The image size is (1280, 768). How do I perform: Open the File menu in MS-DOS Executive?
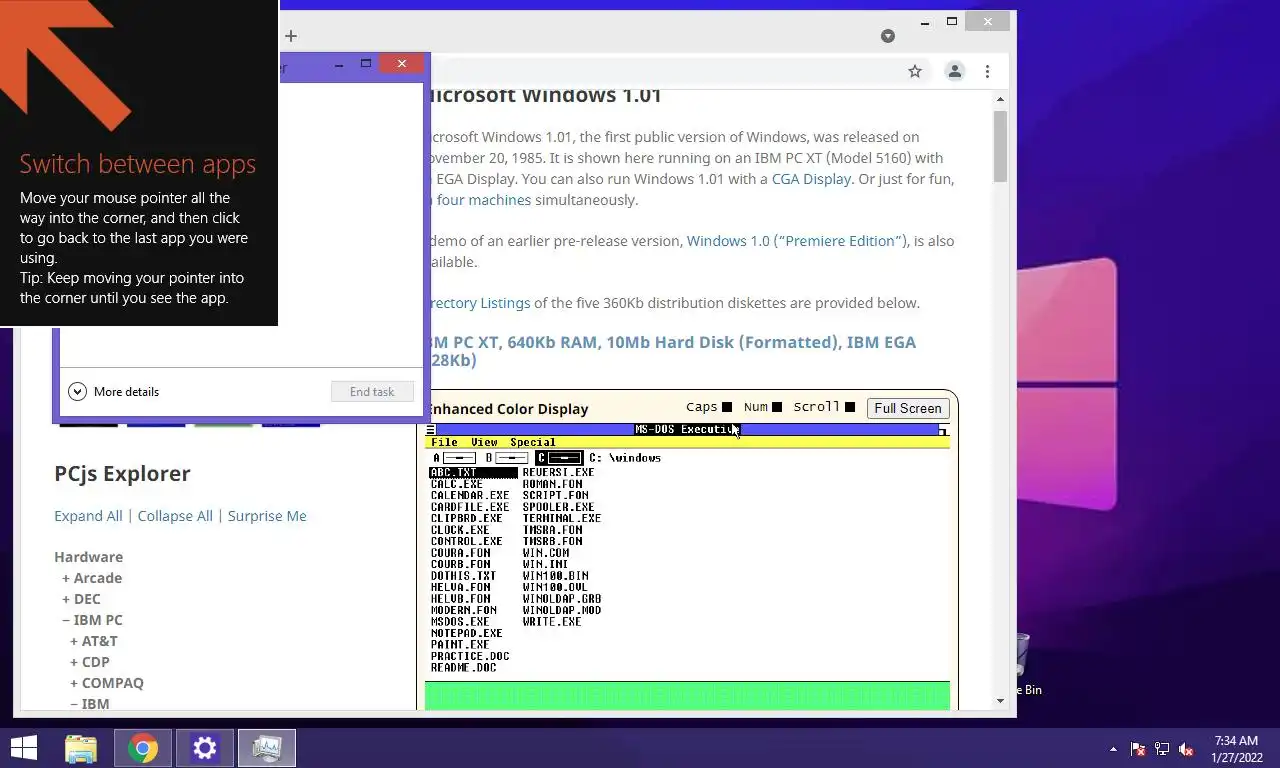[444, 442]
